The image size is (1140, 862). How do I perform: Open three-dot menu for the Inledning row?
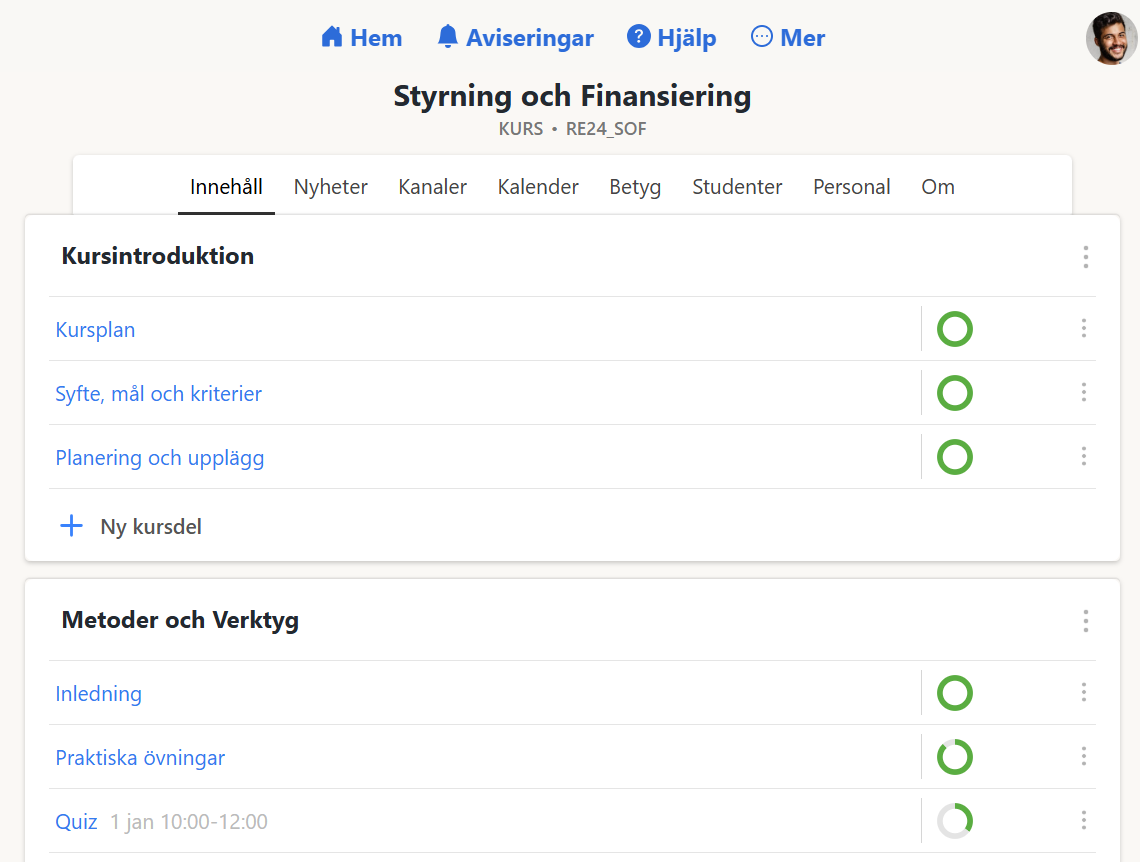point(1083,693)
